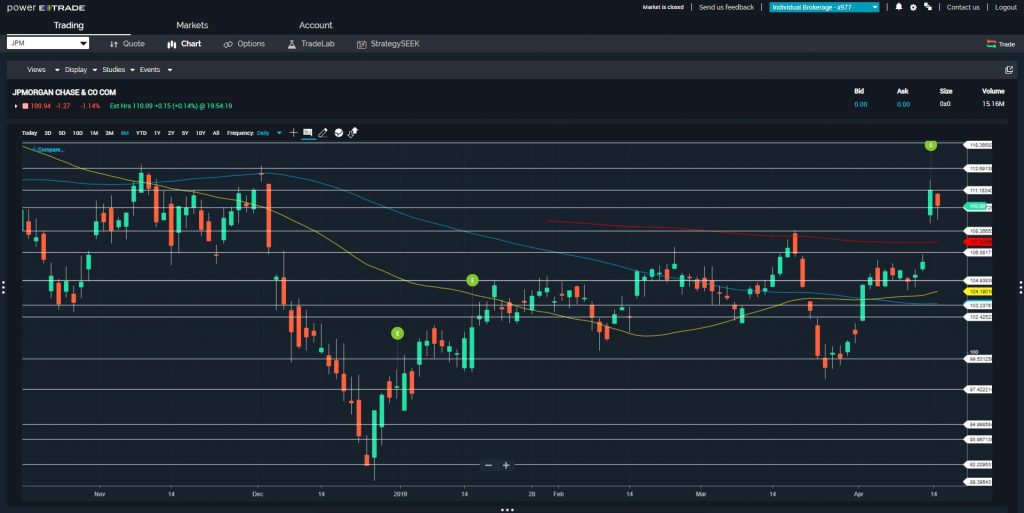The image size is (1024, 513).
Task: Select 3D time range
Action: tap(48, 133)
